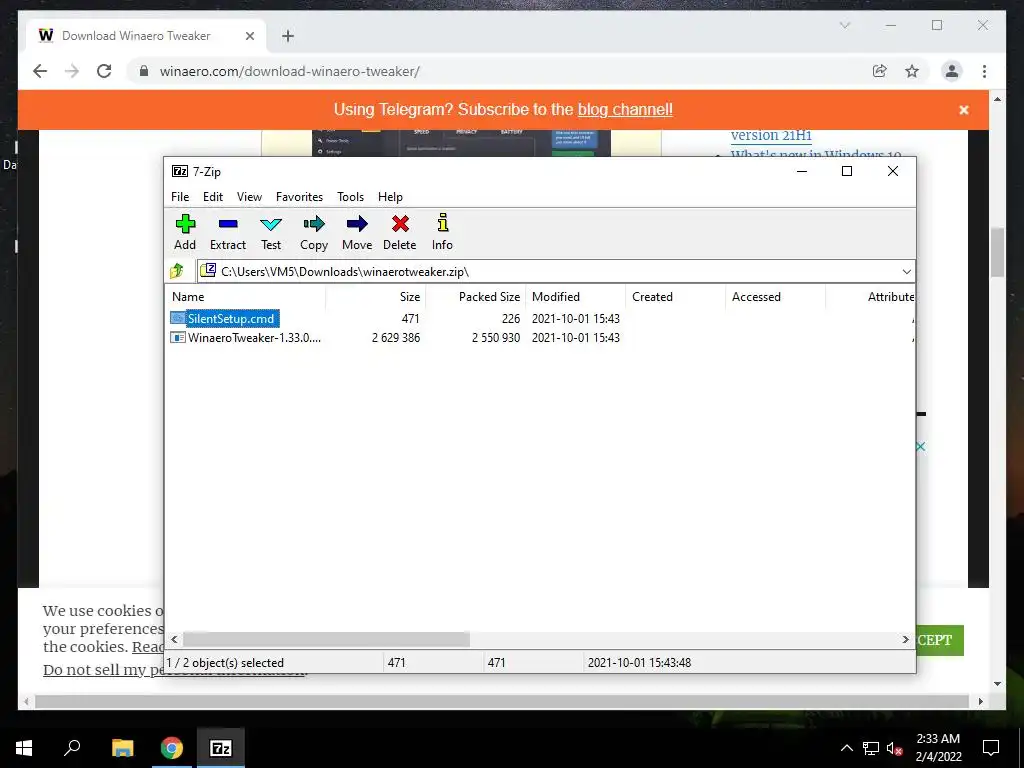Click the status bar selection text
This screenshot has height=768, width=1024.
(x=225, y=663)
